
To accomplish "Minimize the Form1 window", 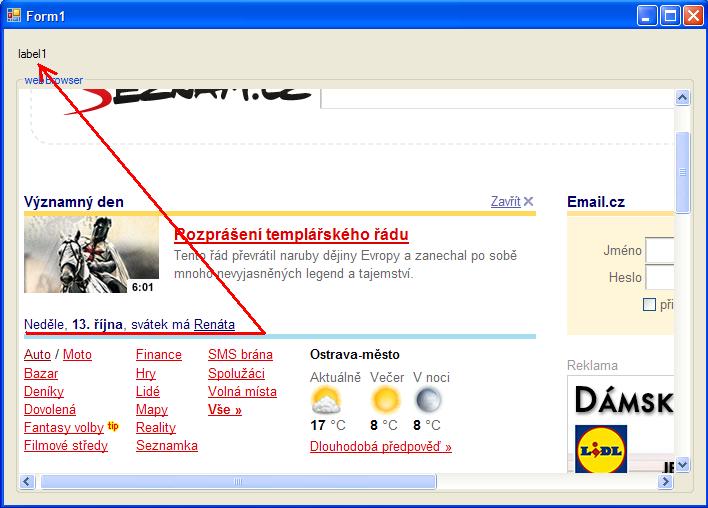I will [x=647, y=16].
